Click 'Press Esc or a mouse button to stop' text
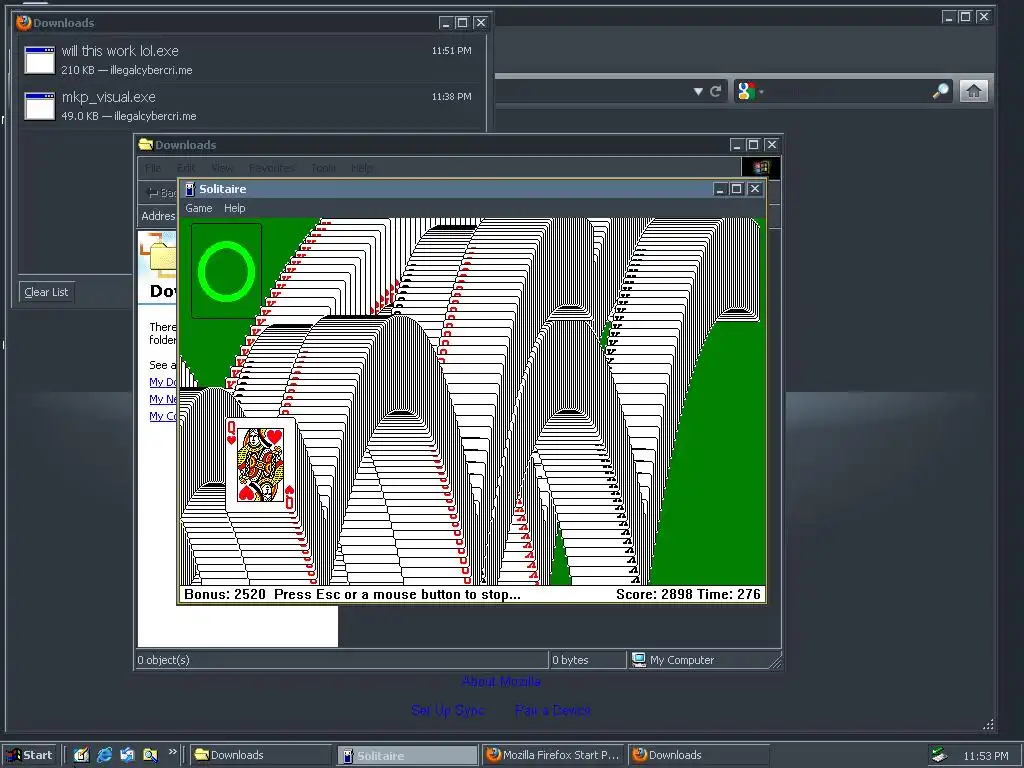1024x768 pixels. tap(397, 594)
